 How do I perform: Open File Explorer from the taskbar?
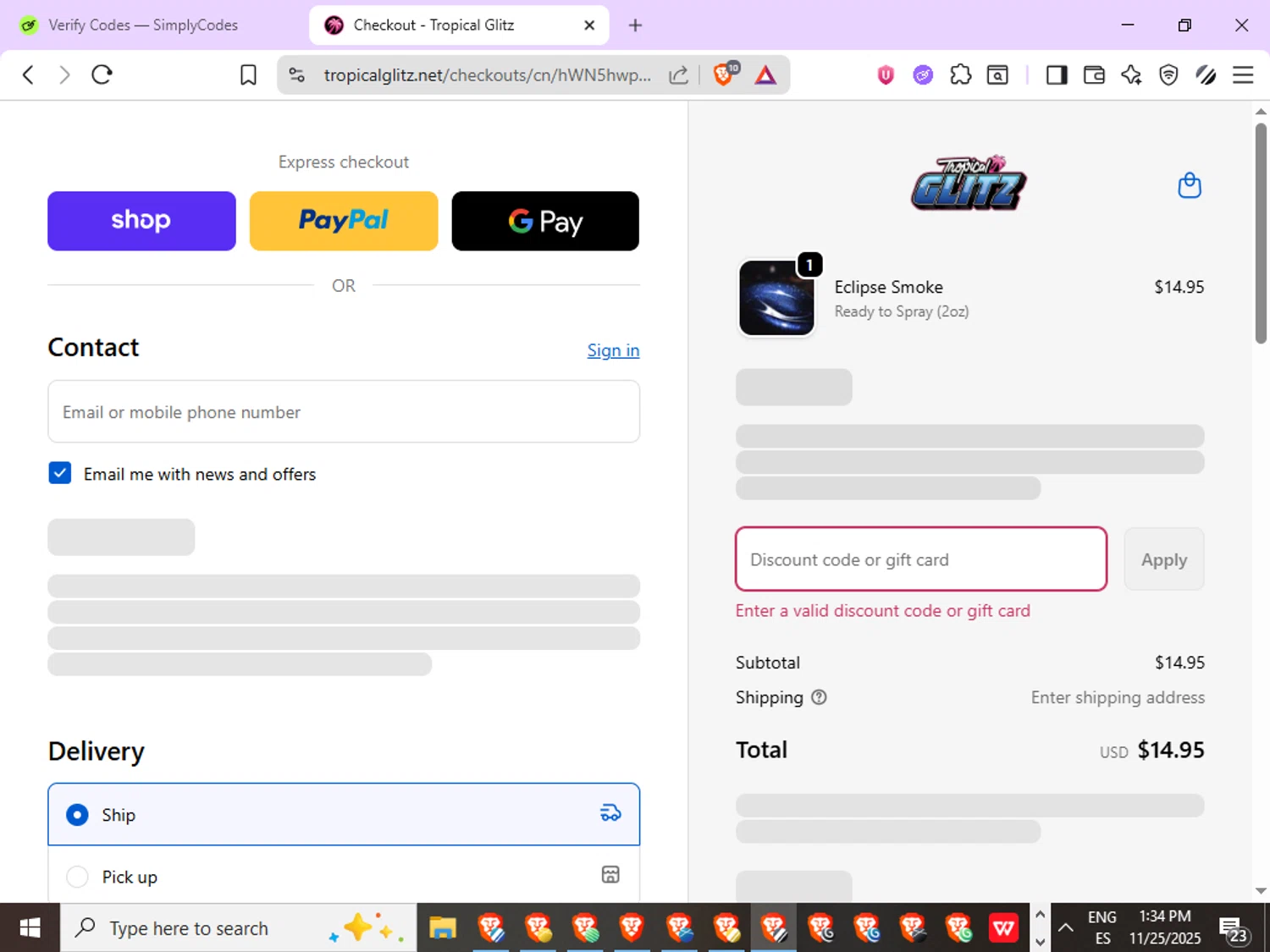442,928
